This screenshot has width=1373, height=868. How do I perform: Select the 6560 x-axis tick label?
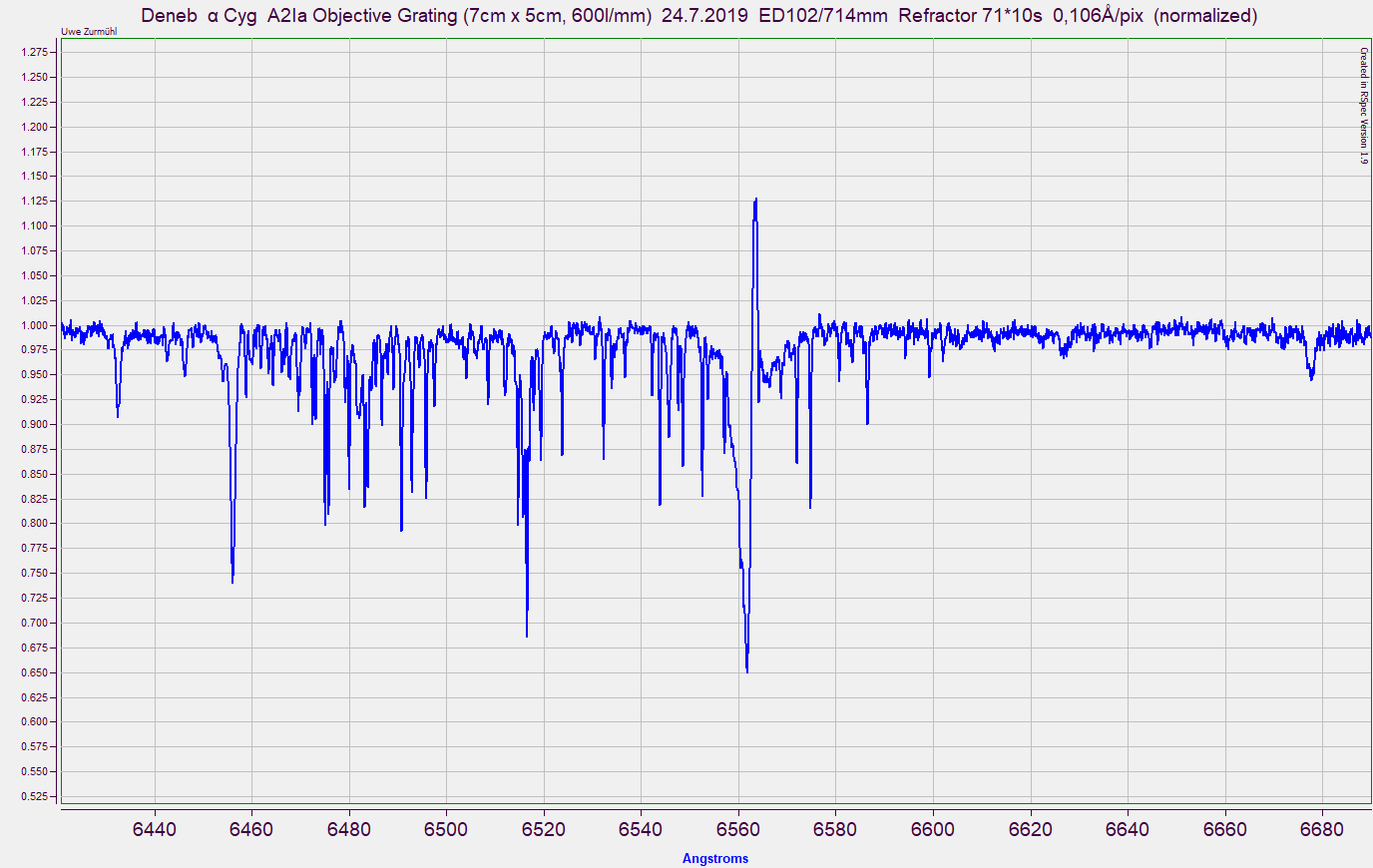coord(737,830)
